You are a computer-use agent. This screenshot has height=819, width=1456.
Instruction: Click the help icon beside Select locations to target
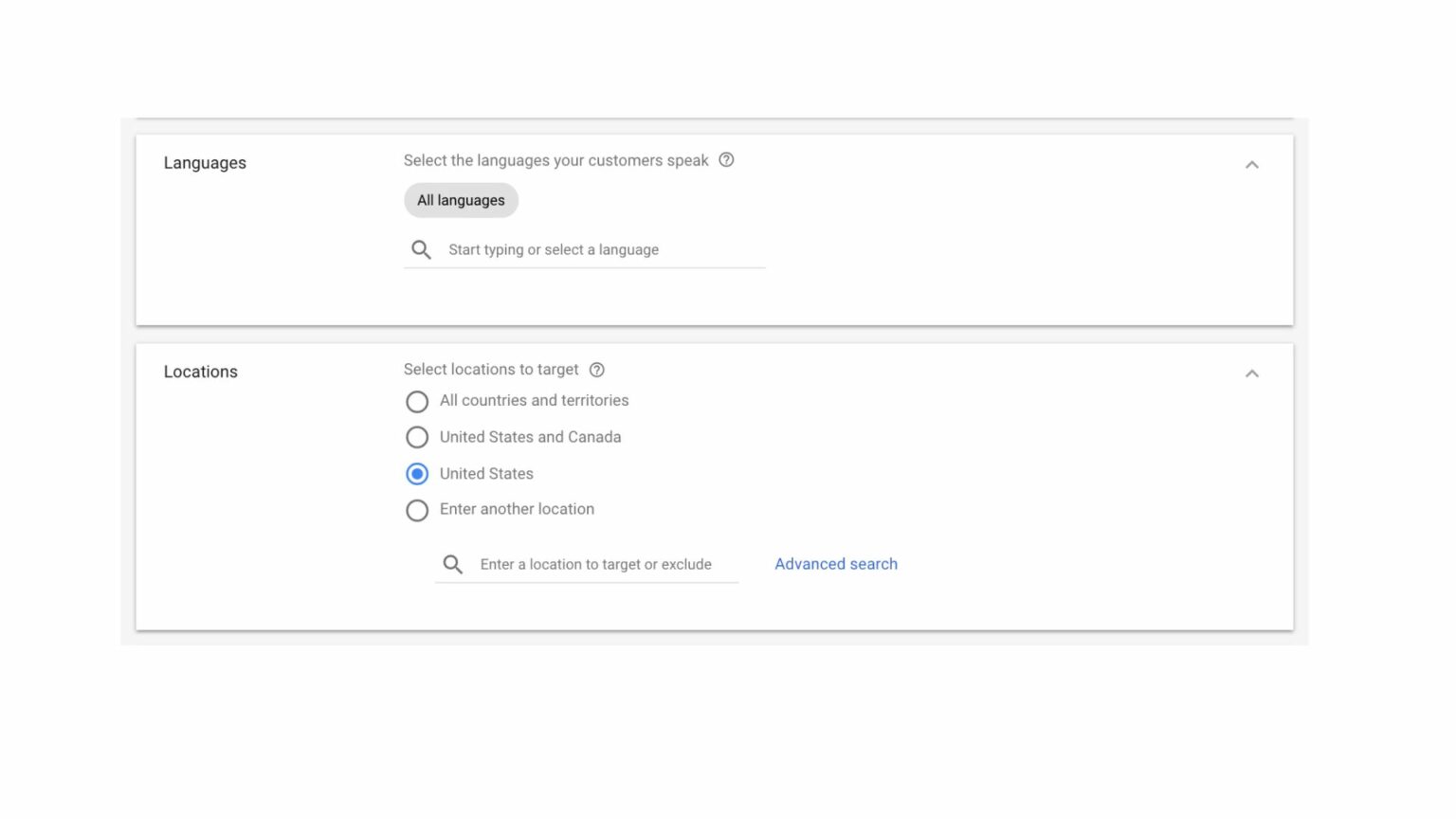(x=596, y=370)
